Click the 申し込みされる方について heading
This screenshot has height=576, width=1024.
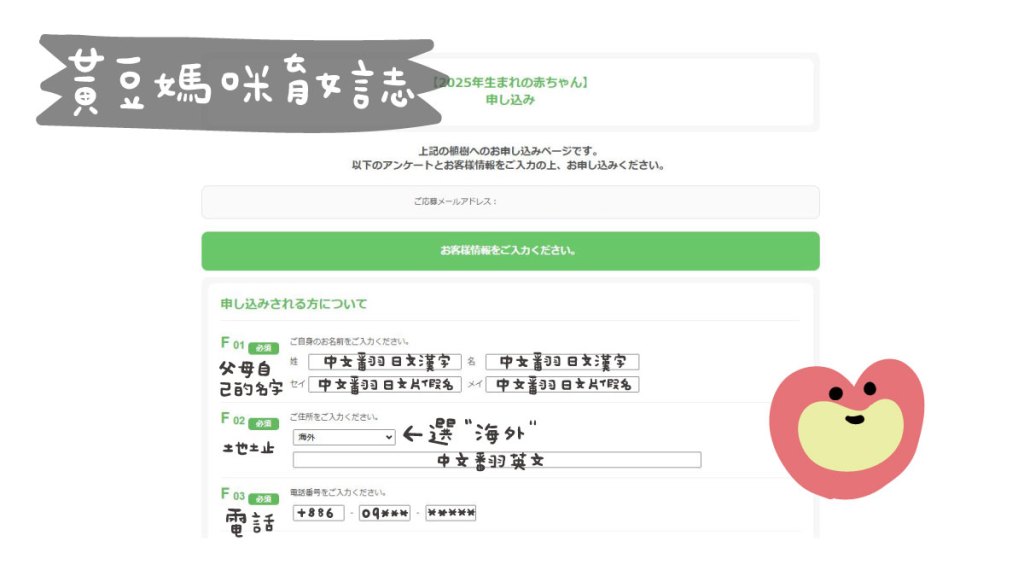tap(293, 304)
